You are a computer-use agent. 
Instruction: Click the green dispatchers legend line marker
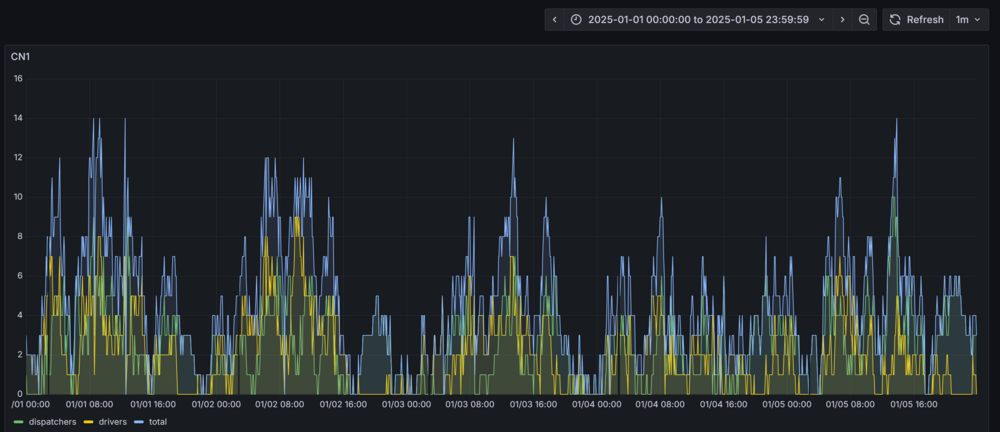tap(17, 422)
